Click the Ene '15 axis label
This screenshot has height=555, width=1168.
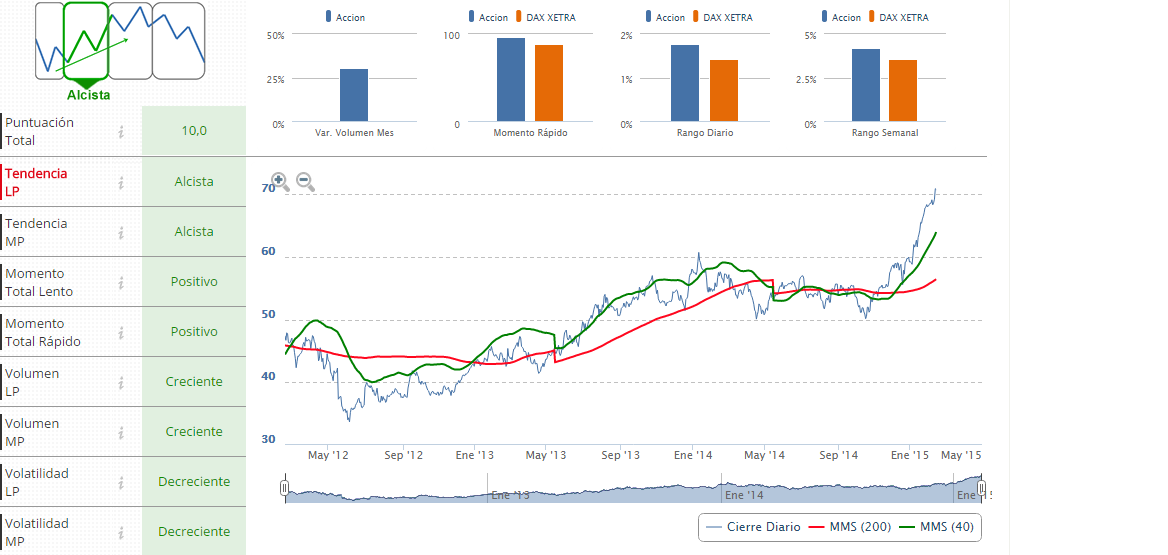(x=910, y=454)
